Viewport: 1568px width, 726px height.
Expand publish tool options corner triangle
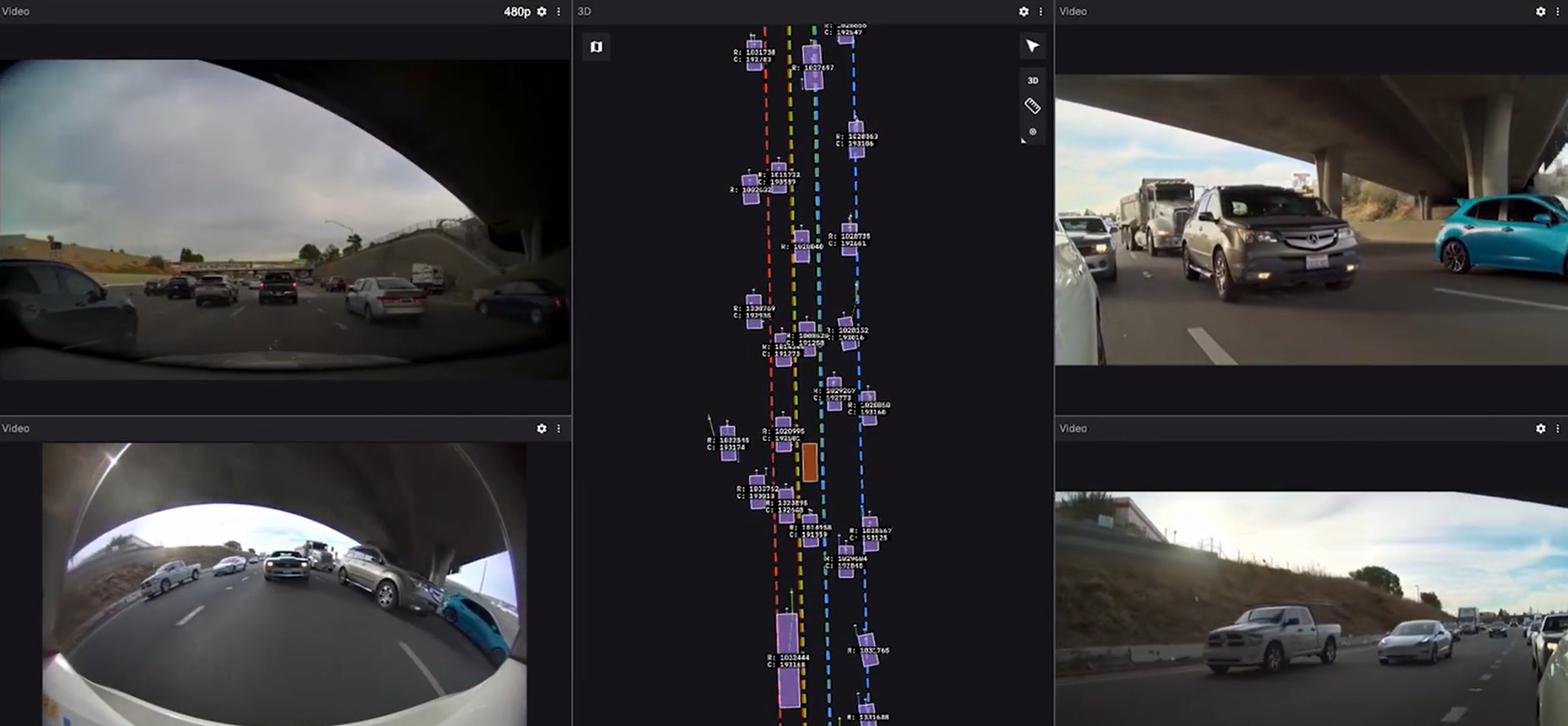pos(1023,141)
